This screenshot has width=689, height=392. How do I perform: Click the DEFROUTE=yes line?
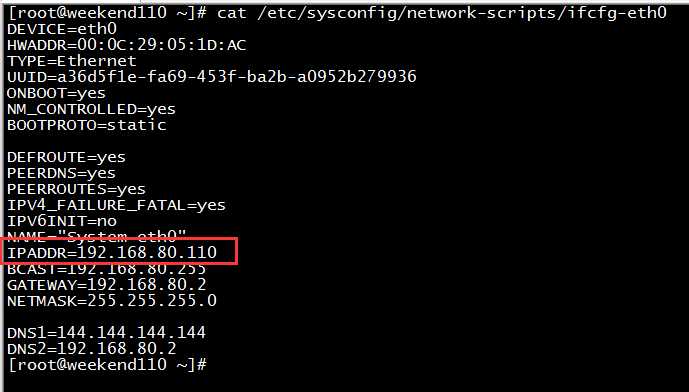(x=66, y=157)
